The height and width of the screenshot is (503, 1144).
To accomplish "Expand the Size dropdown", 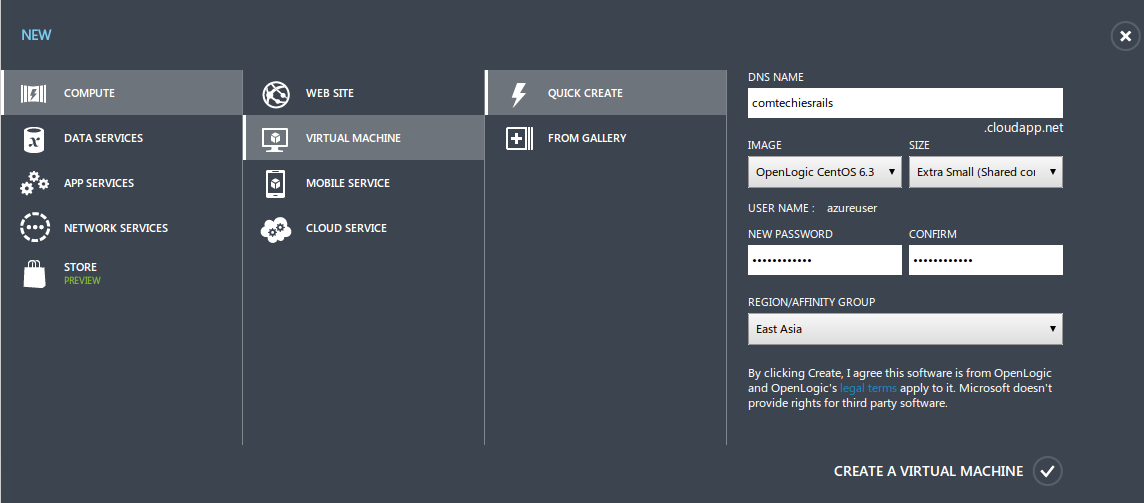I will tap(985, 172).
